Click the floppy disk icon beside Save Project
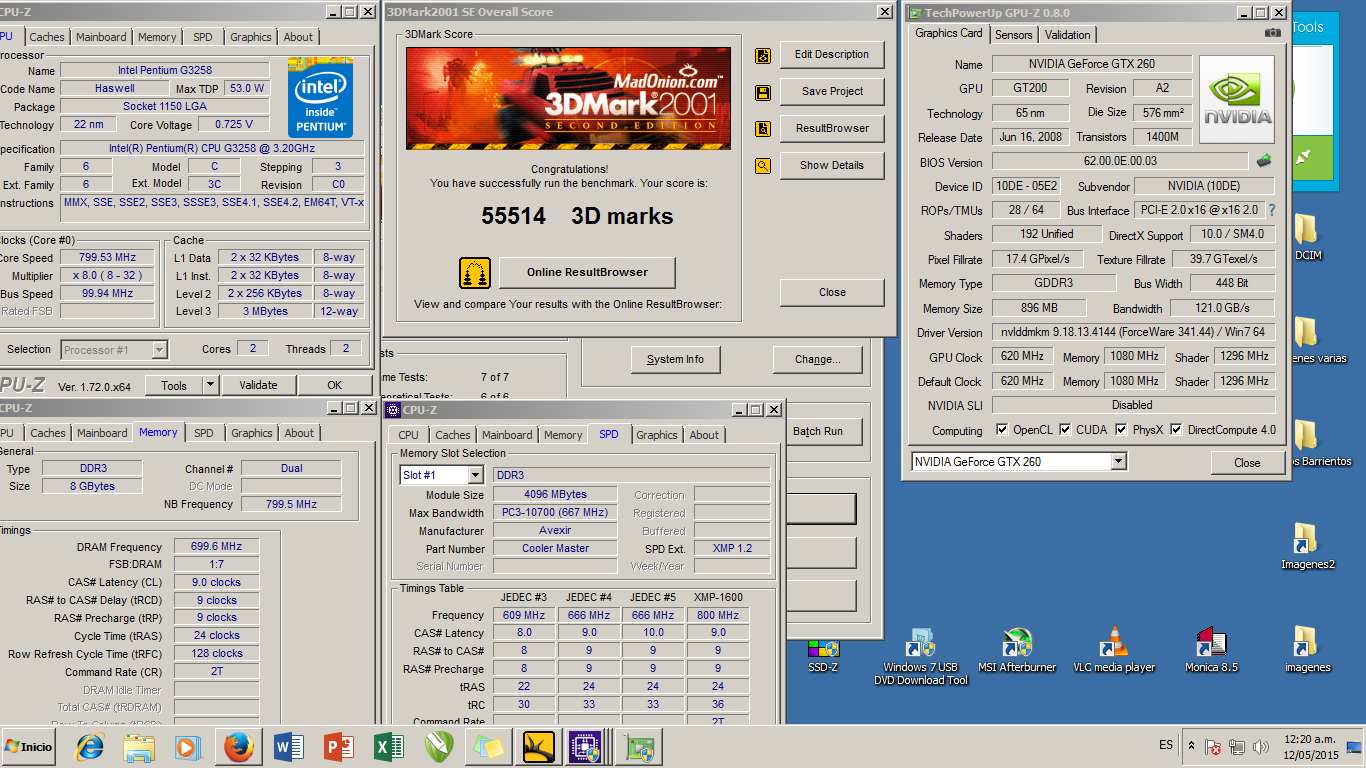This screenshot has height=768, width=1366. click(763, 93)
